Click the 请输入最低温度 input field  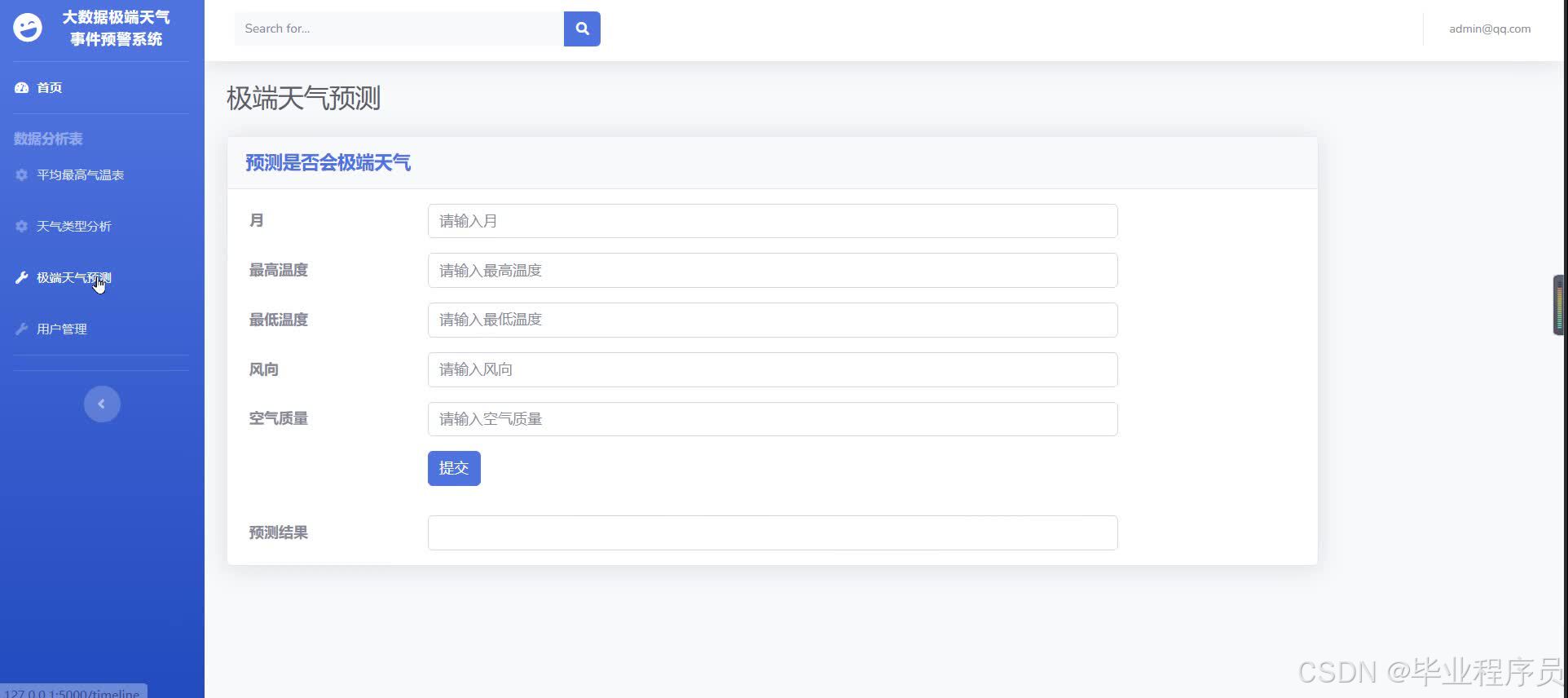[x=773, y=320]
